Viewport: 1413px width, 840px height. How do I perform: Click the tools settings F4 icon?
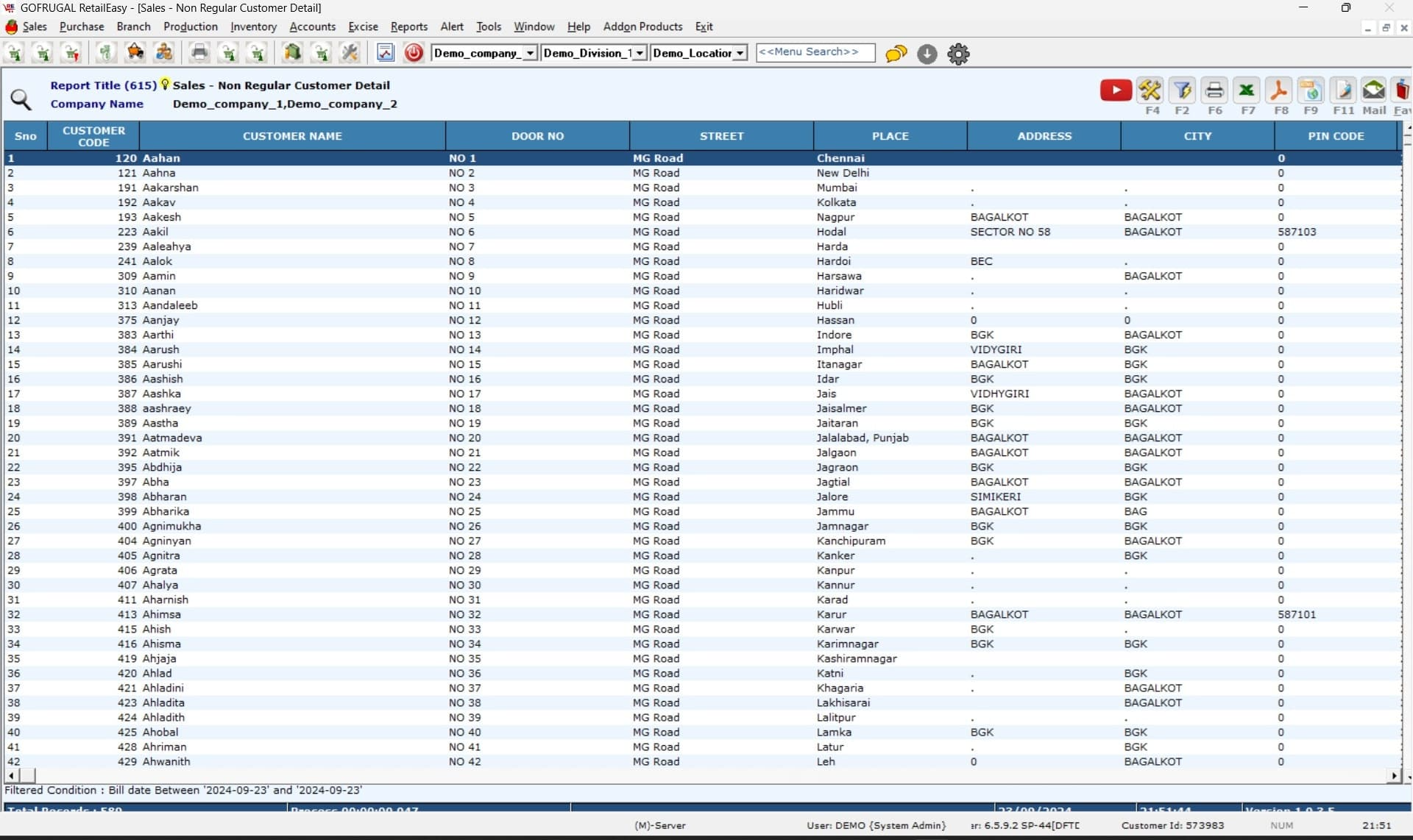click(1150, 90)
